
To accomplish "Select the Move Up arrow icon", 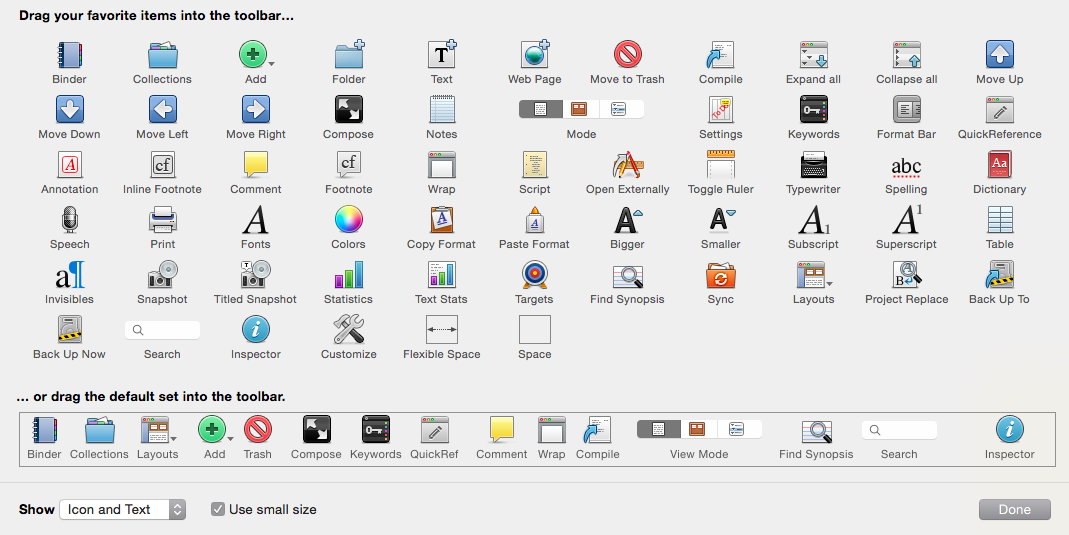I will point(999,55).
